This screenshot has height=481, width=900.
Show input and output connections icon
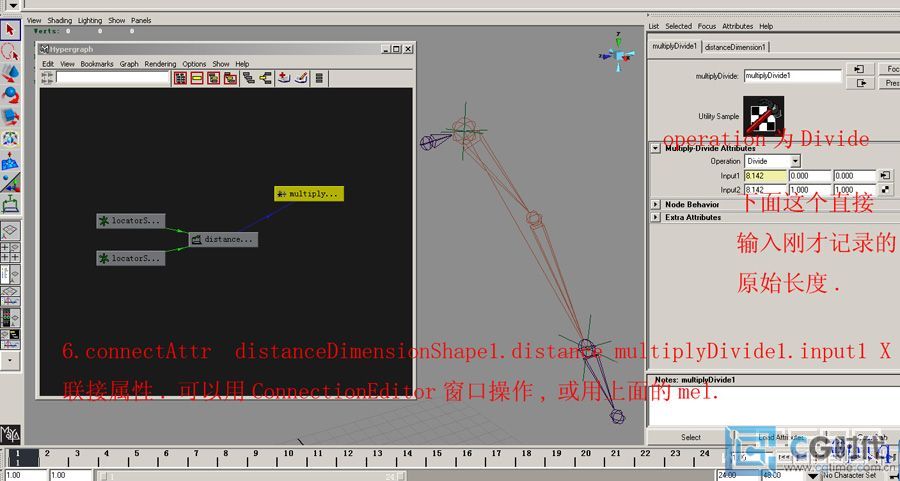[265, 78]
